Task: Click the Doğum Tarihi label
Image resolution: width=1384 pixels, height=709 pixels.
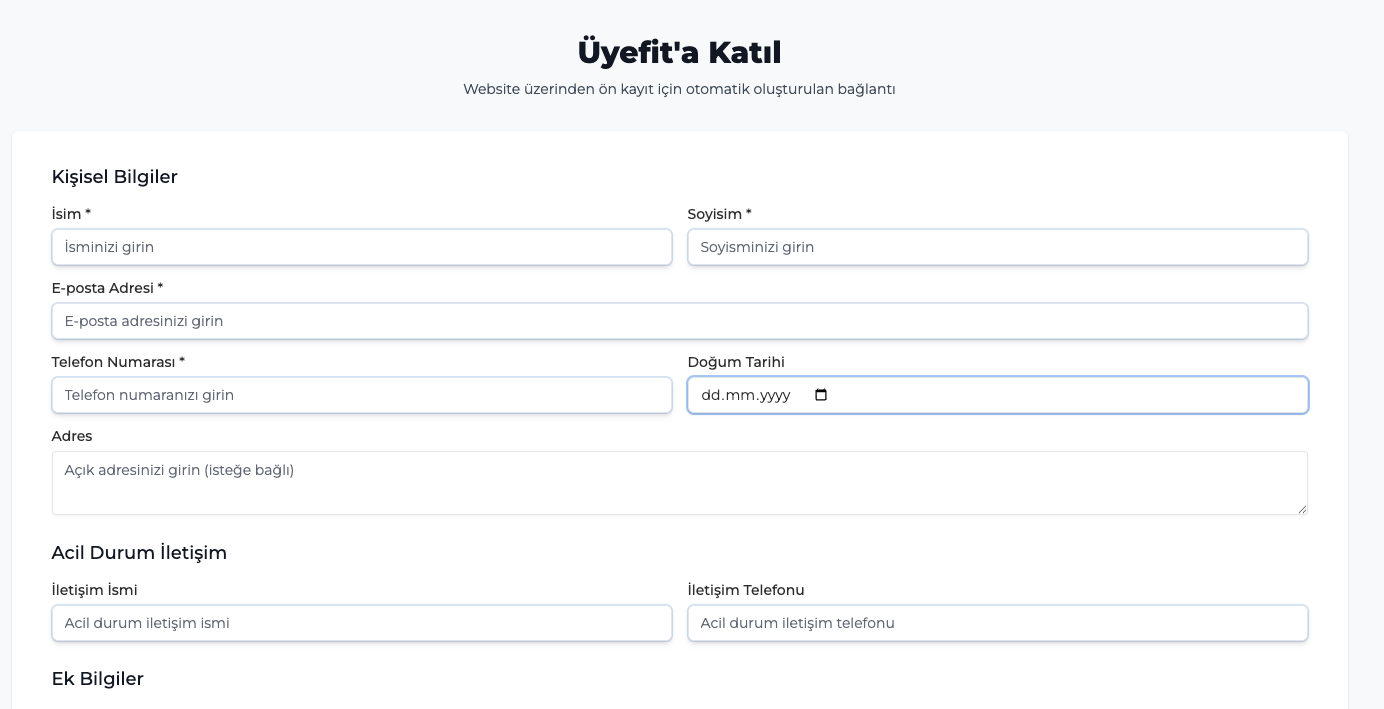Action: 735,362
